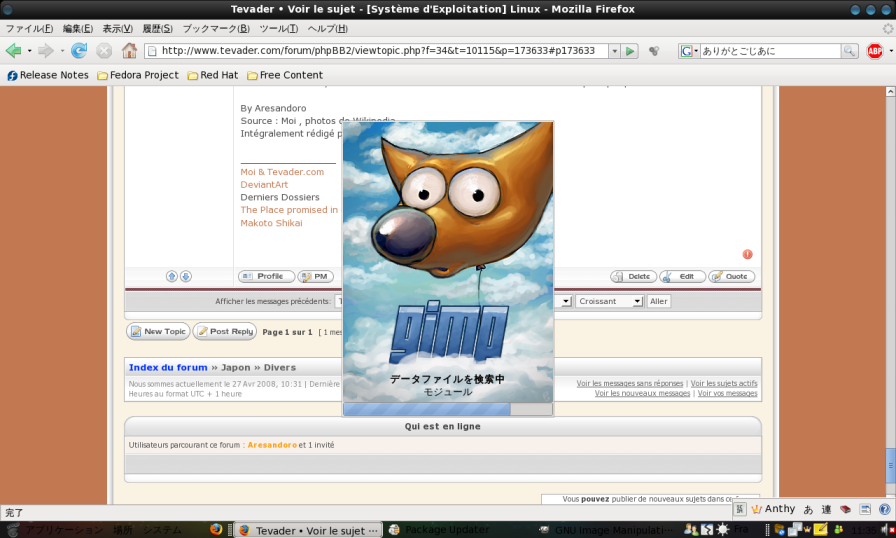The width and height of the screenshot is (896, 538).
Task: Click the Delete post button
Action: (633, 276)
